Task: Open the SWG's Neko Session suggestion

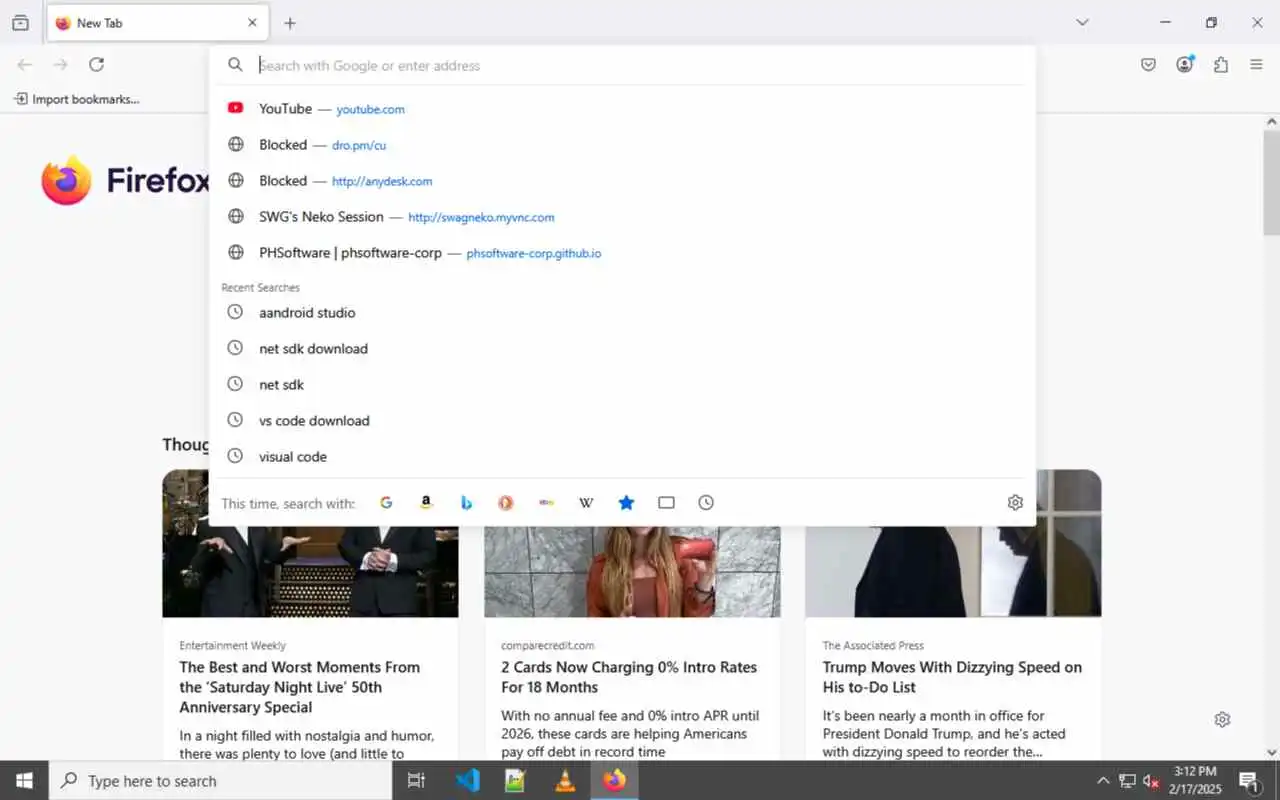Action: pos(622,217)
